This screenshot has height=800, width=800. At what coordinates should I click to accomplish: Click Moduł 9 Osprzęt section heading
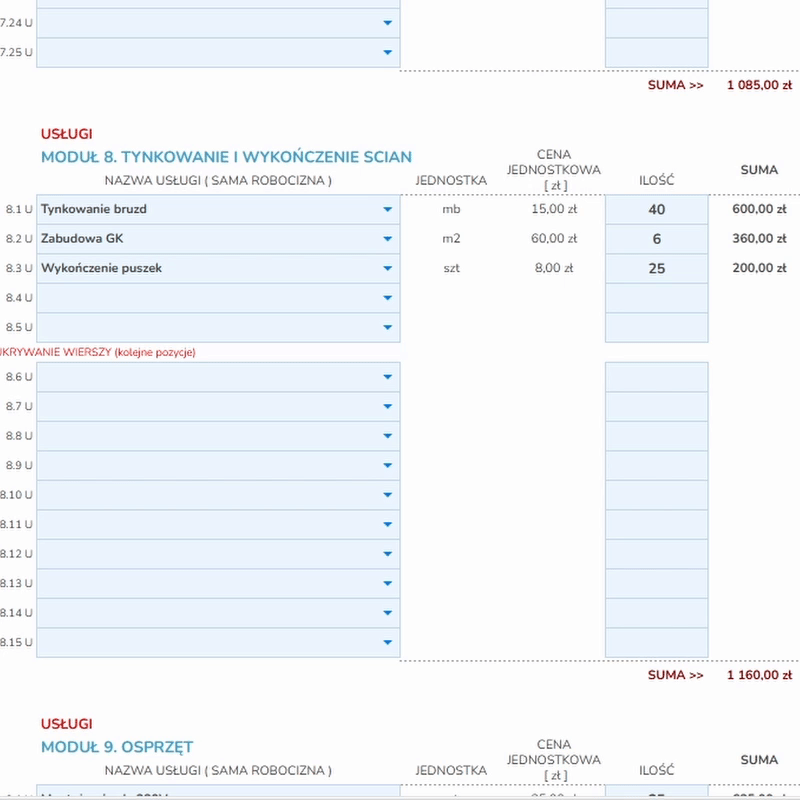117,747
